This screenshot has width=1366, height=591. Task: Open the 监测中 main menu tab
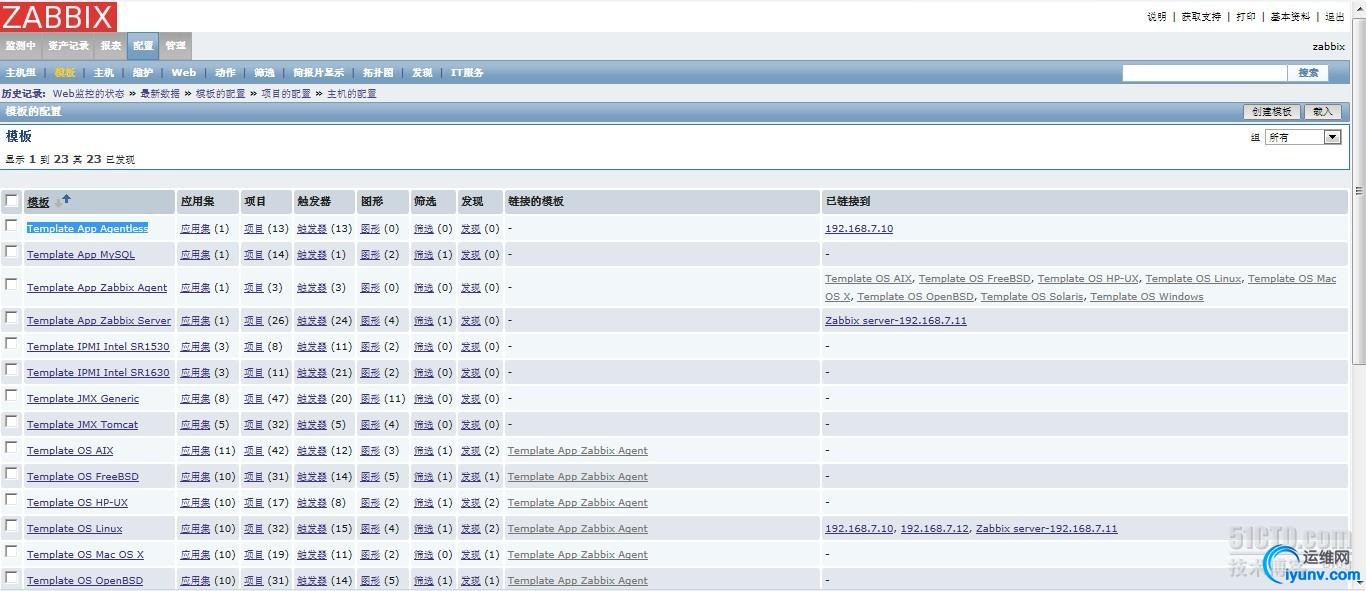20,46
